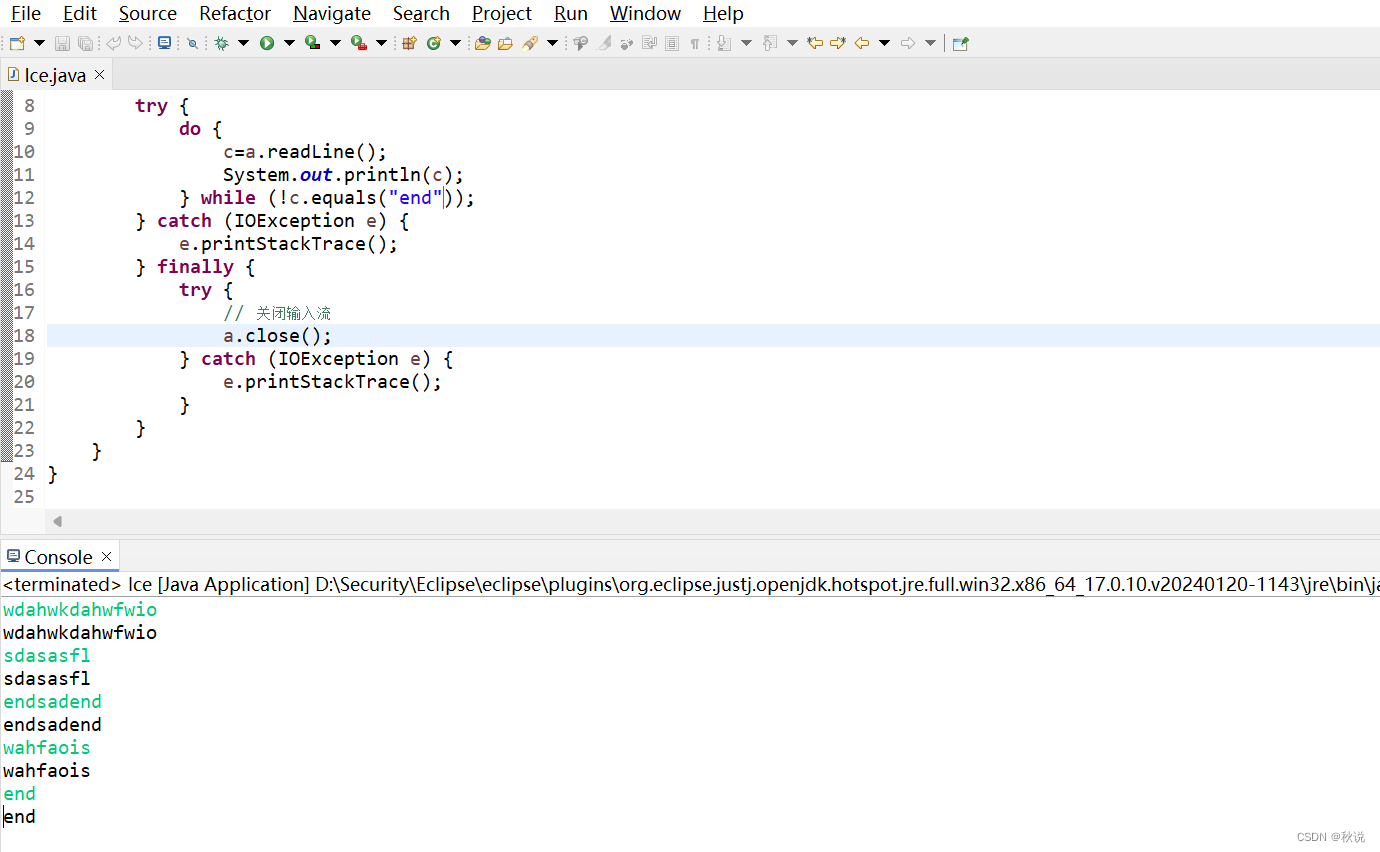Toggle Word Wrap pencil icon
Viewport: 1380px width, 852px height.
tap(604, 43)
